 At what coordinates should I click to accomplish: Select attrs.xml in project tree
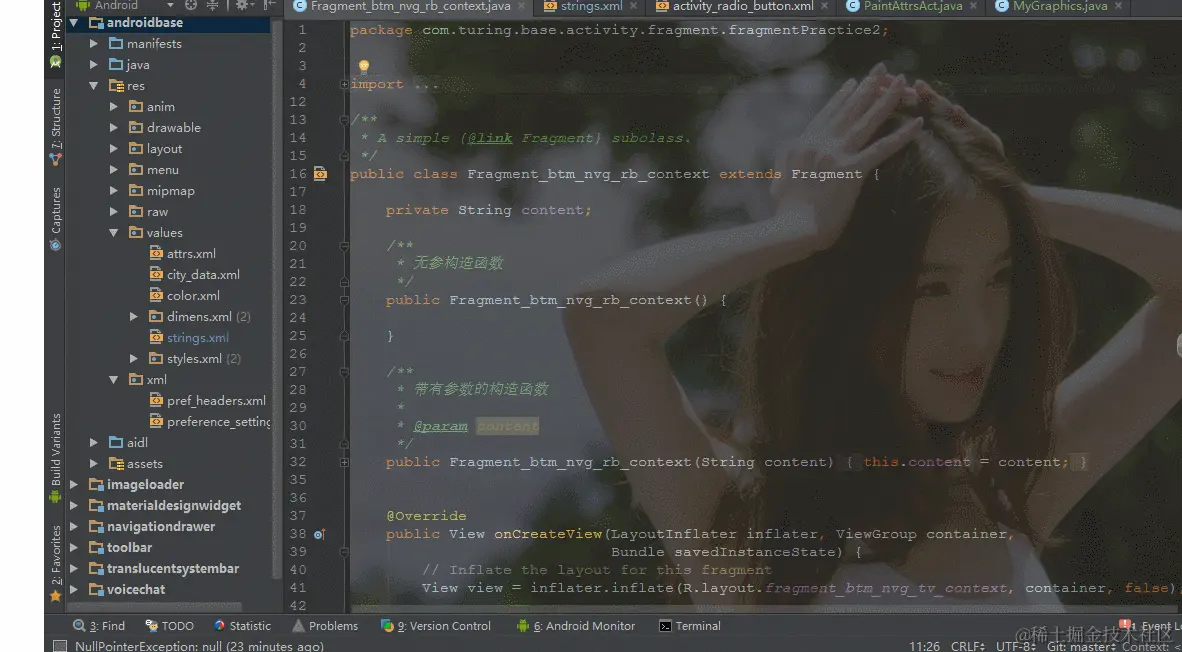pyautogui.click(x=182, y=254)
